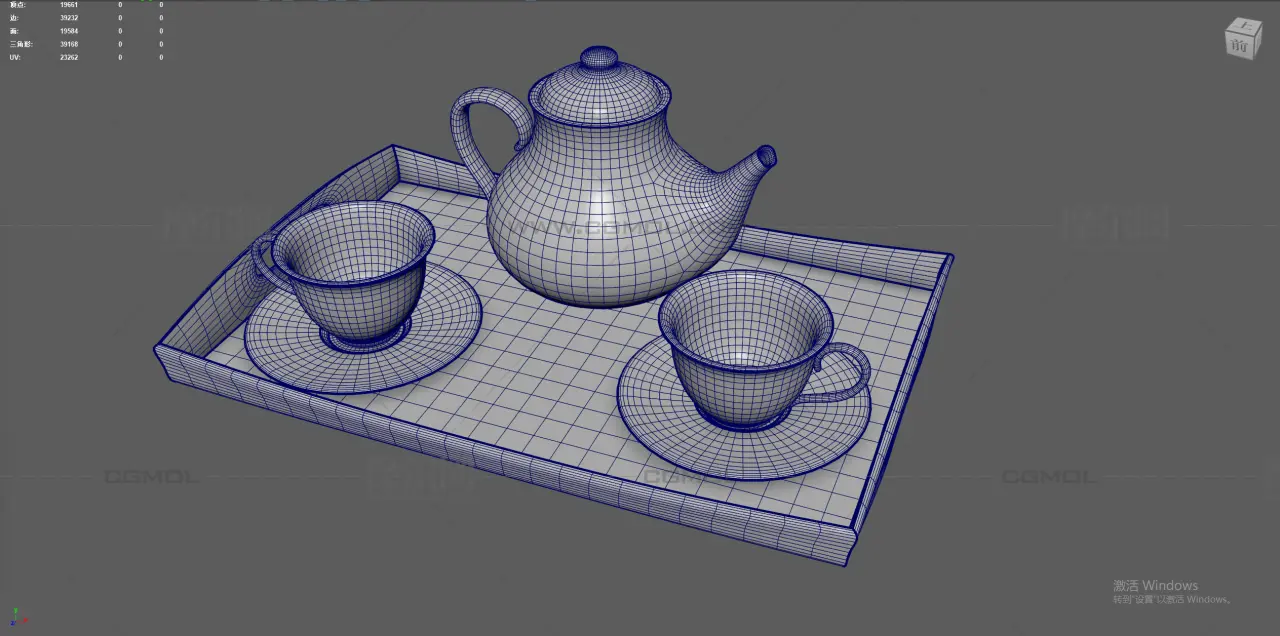Select the teapot lid knob
The height and width of the screenshot is (636, 1280).
pos(599,57)
